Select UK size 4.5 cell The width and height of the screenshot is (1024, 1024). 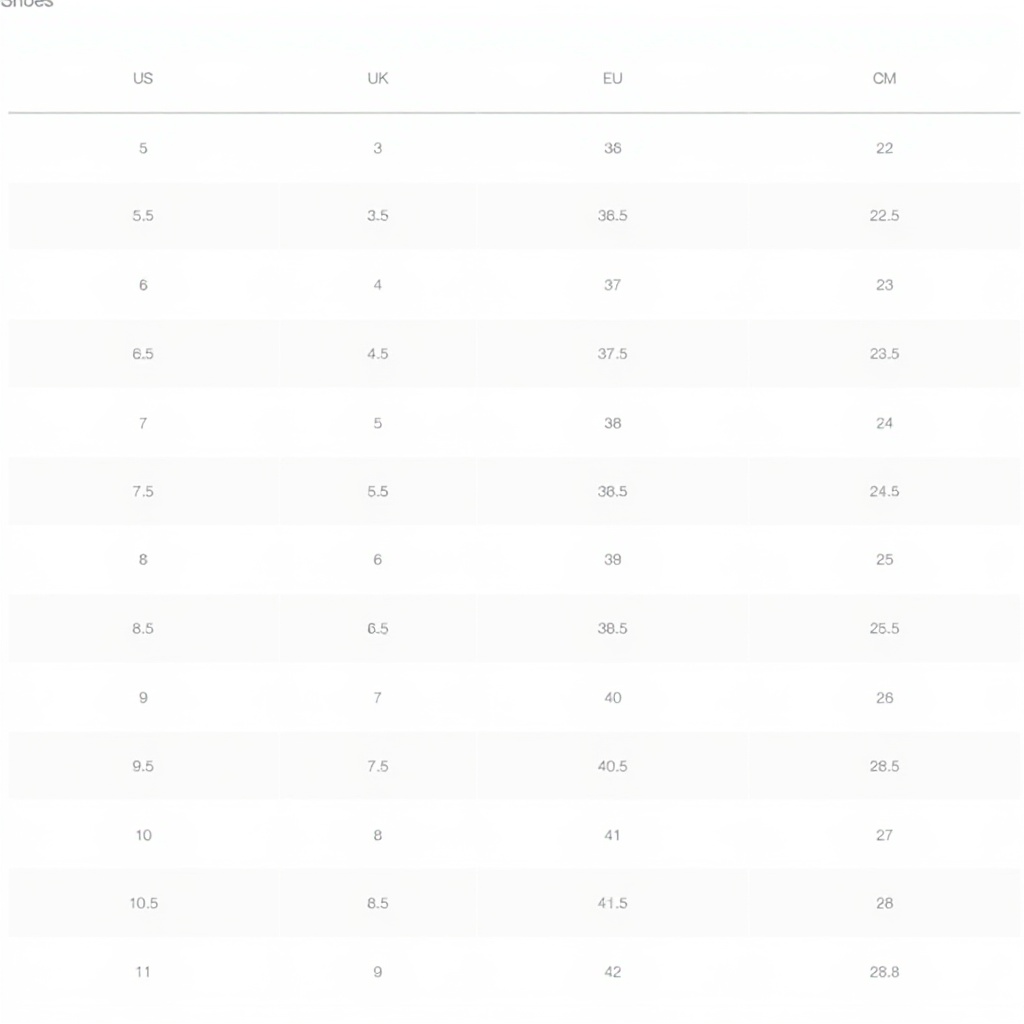(377, 354)
